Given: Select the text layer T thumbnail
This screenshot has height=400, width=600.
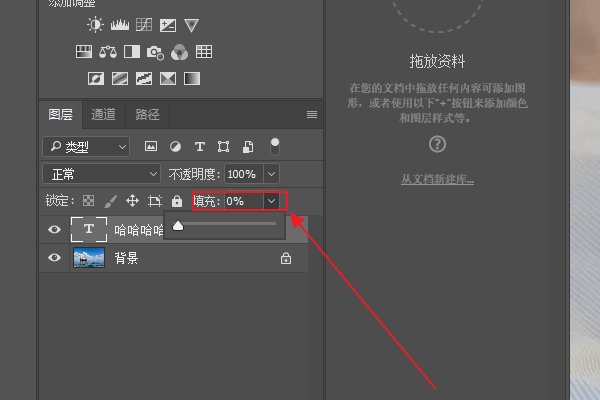Looking at the screenshot, I should point(89,230).
